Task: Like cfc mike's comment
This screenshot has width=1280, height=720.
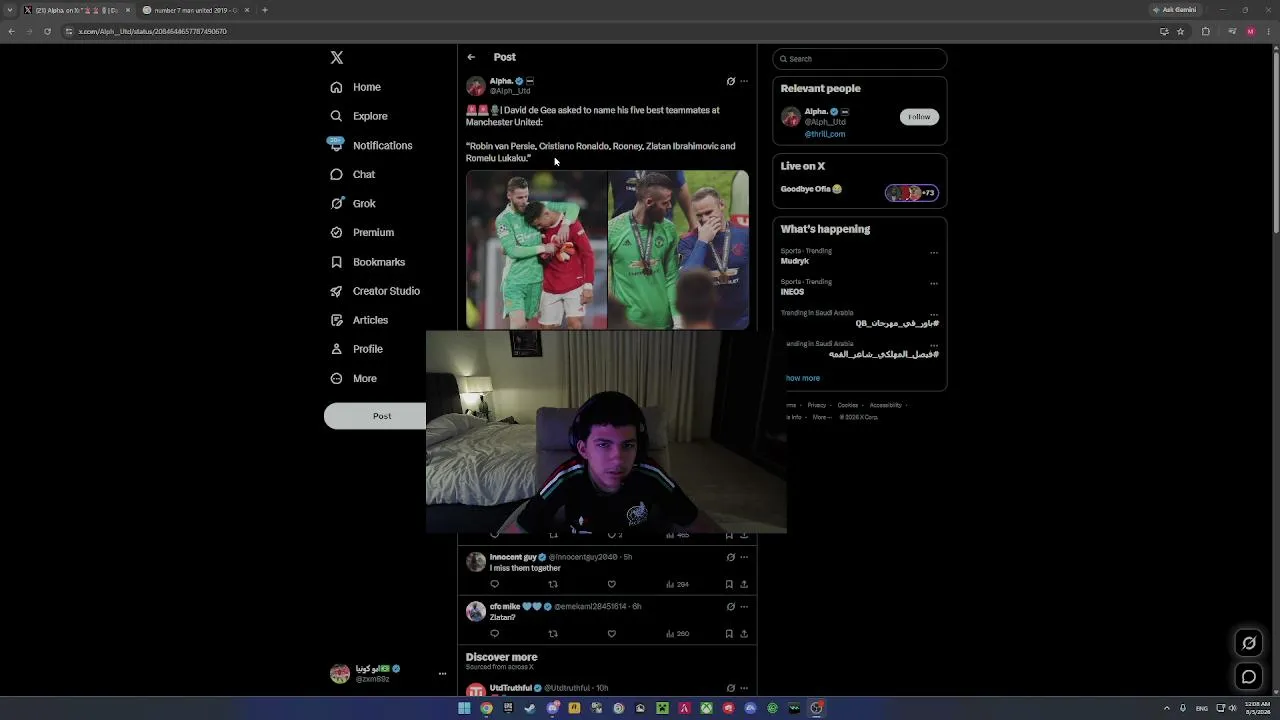Action: click(x=611, y=633)
